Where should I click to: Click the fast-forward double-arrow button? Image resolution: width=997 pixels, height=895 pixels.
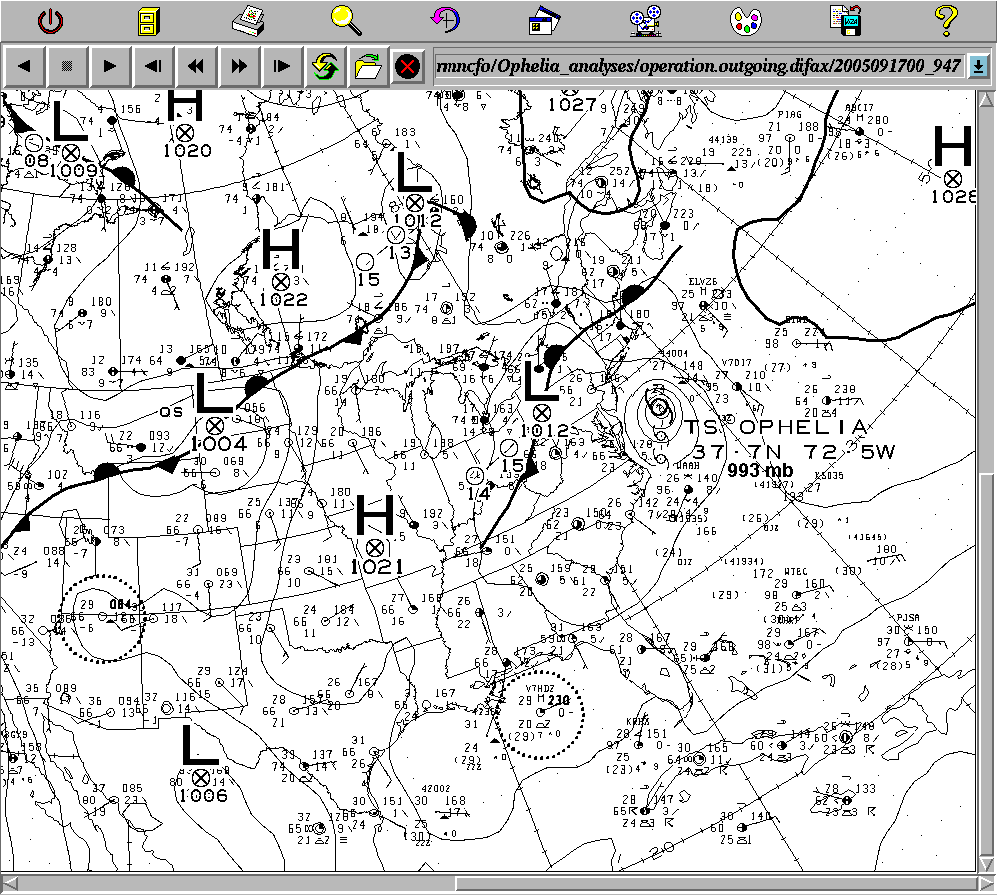239,67
